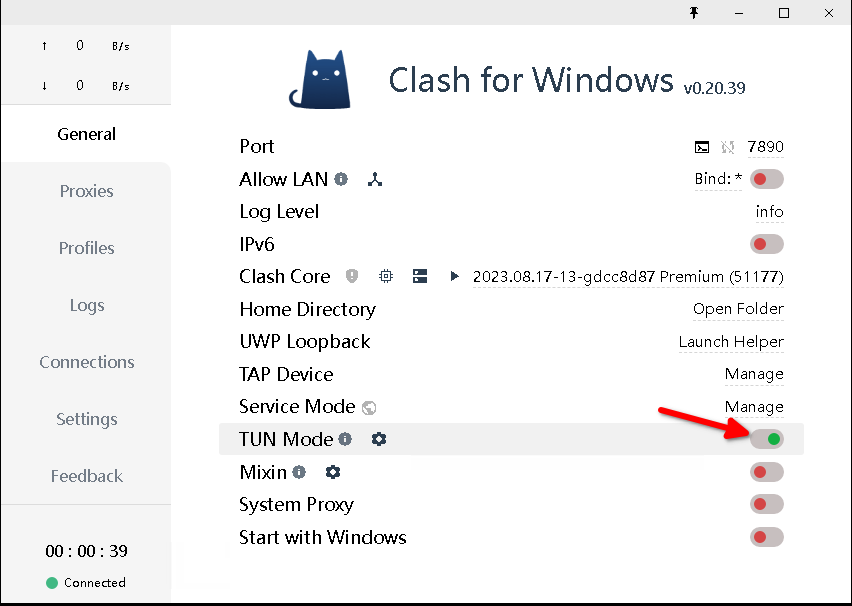
Task: Pin the window with the pushpin icon
Action: point(694,13)
